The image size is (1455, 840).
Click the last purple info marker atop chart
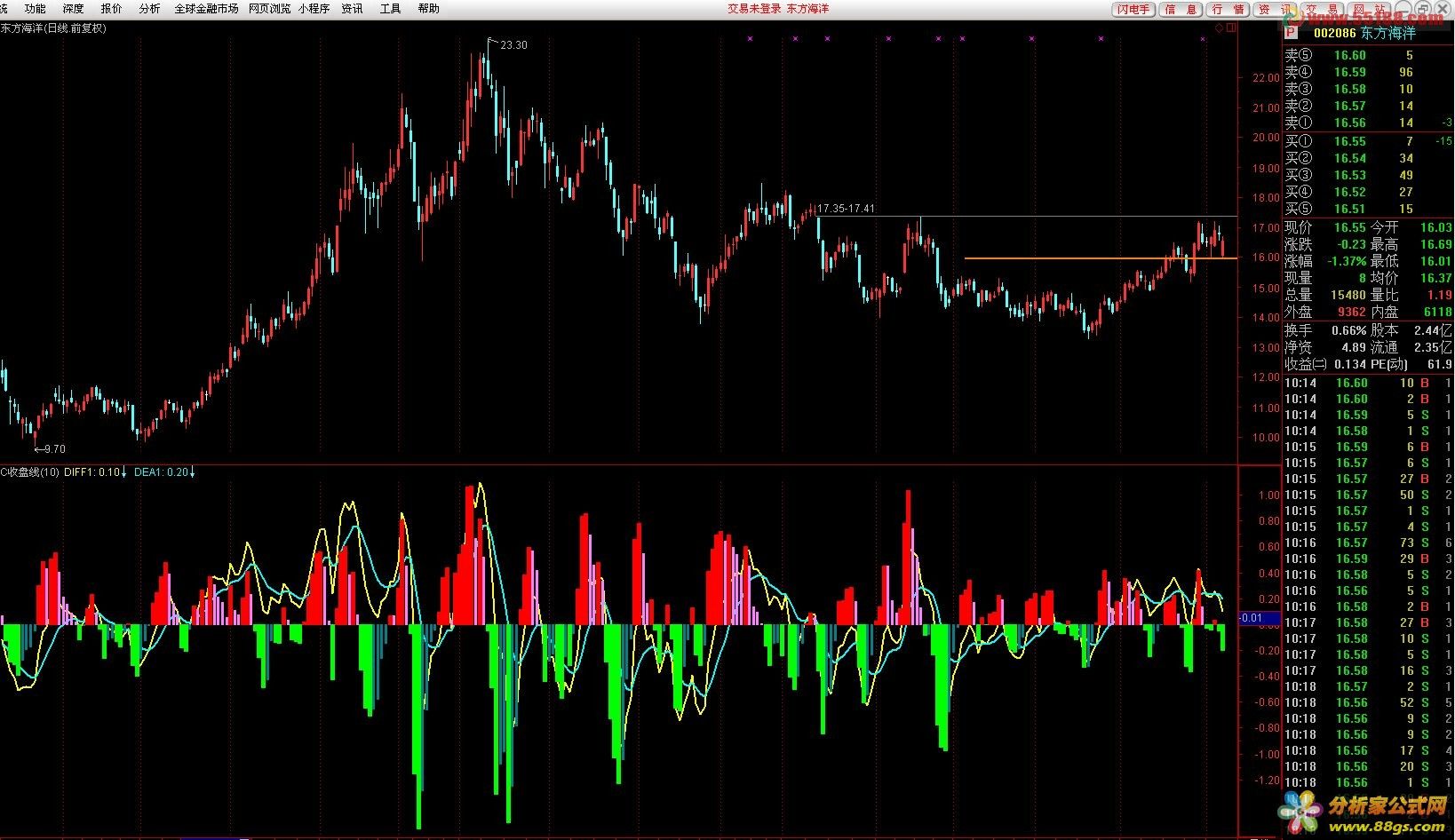(1204, 39)
